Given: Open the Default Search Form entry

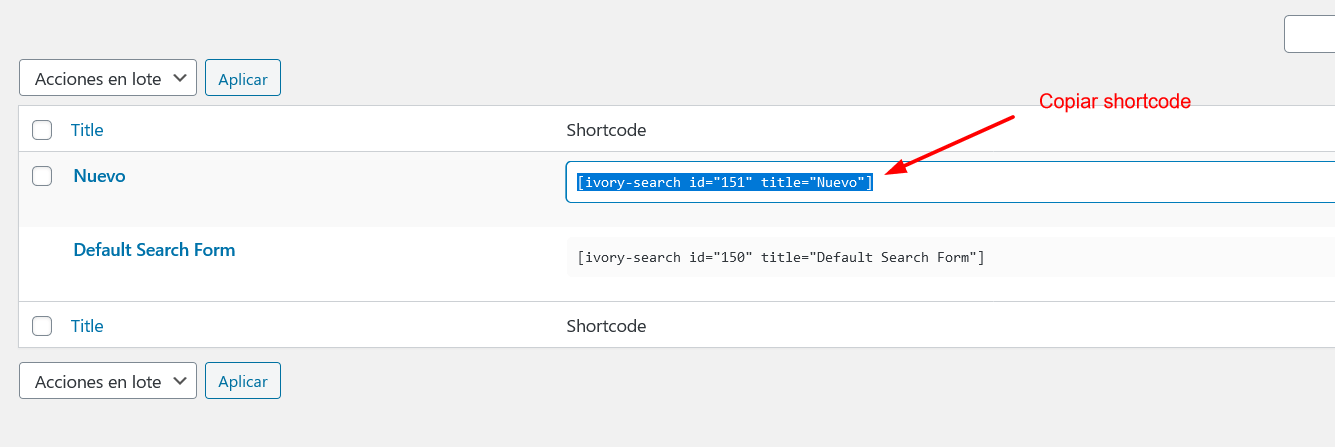Looking at the screenshot, I should (154, 250).
